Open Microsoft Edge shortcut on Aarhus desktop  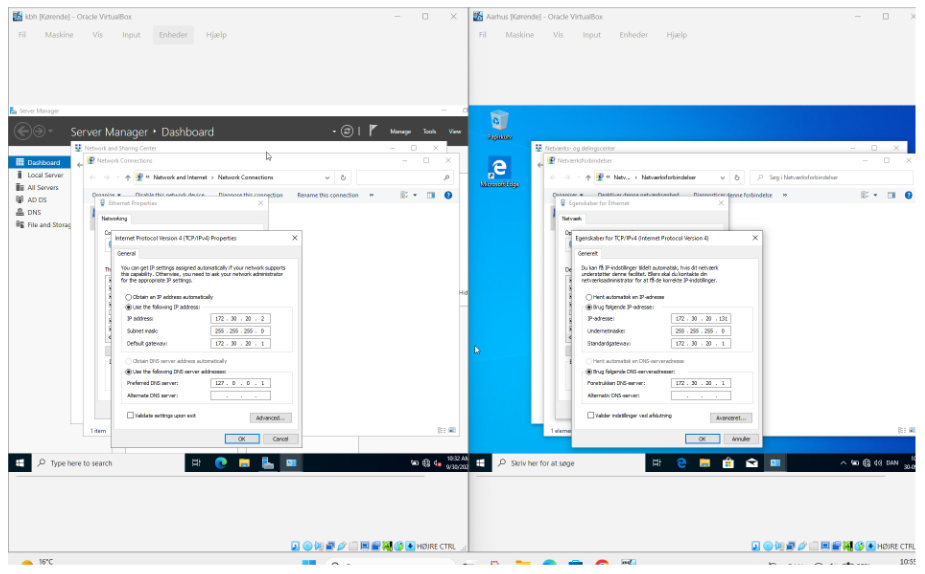click(499, 172)
